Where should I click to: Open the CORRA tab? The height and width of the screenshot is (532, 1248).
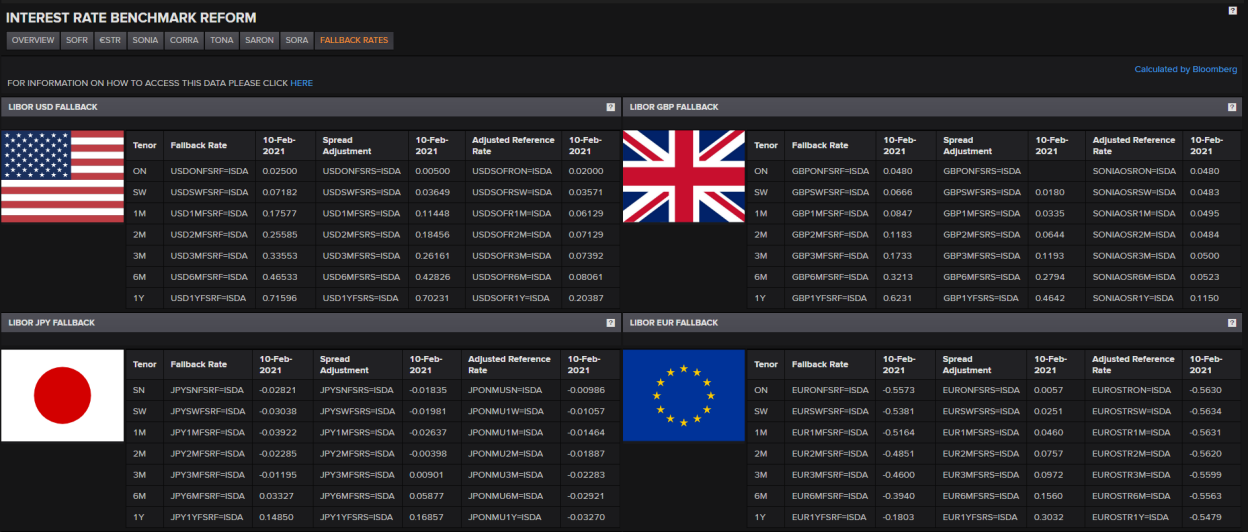(184, 41)
